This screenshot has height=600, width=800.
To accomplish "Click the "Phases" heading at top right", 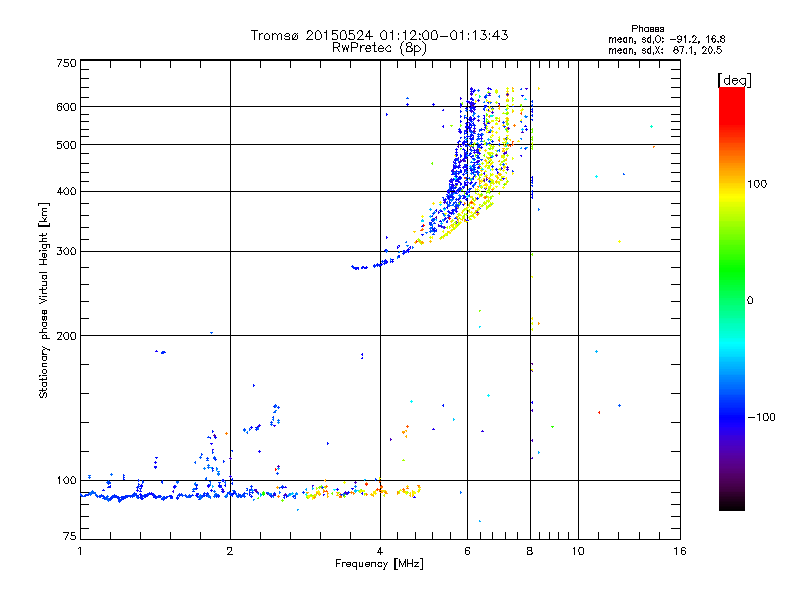I will (x=647, y=29).
